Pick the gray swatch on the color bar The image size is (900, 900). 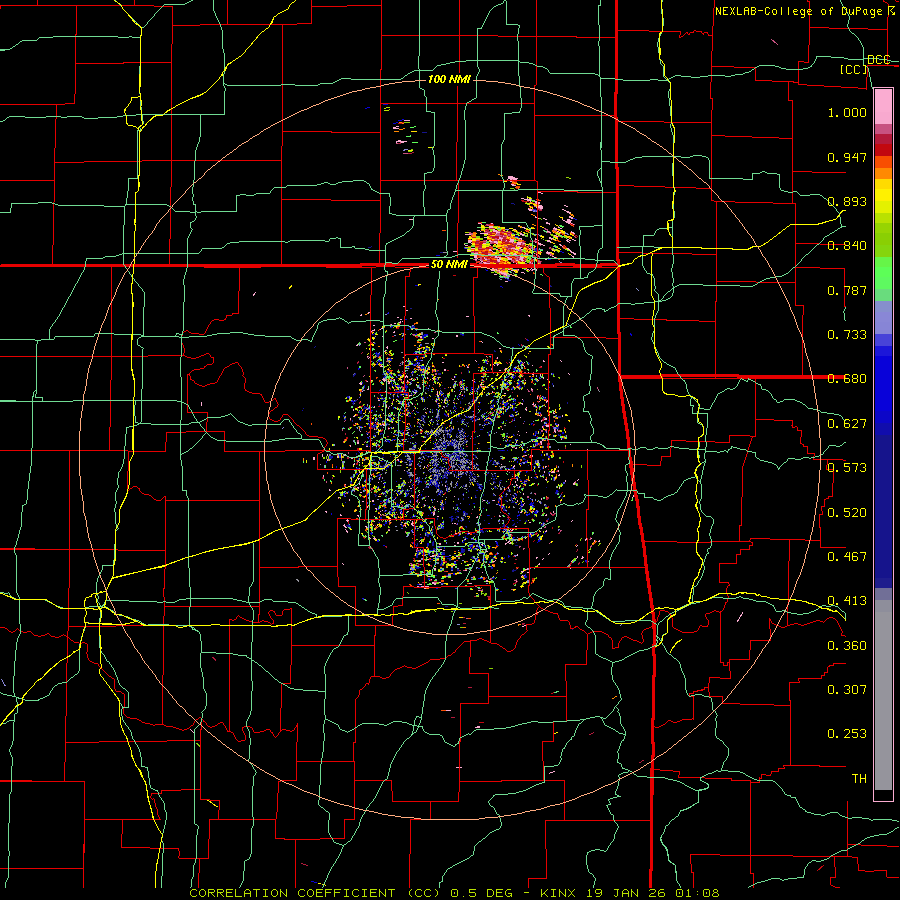[883, 697]
